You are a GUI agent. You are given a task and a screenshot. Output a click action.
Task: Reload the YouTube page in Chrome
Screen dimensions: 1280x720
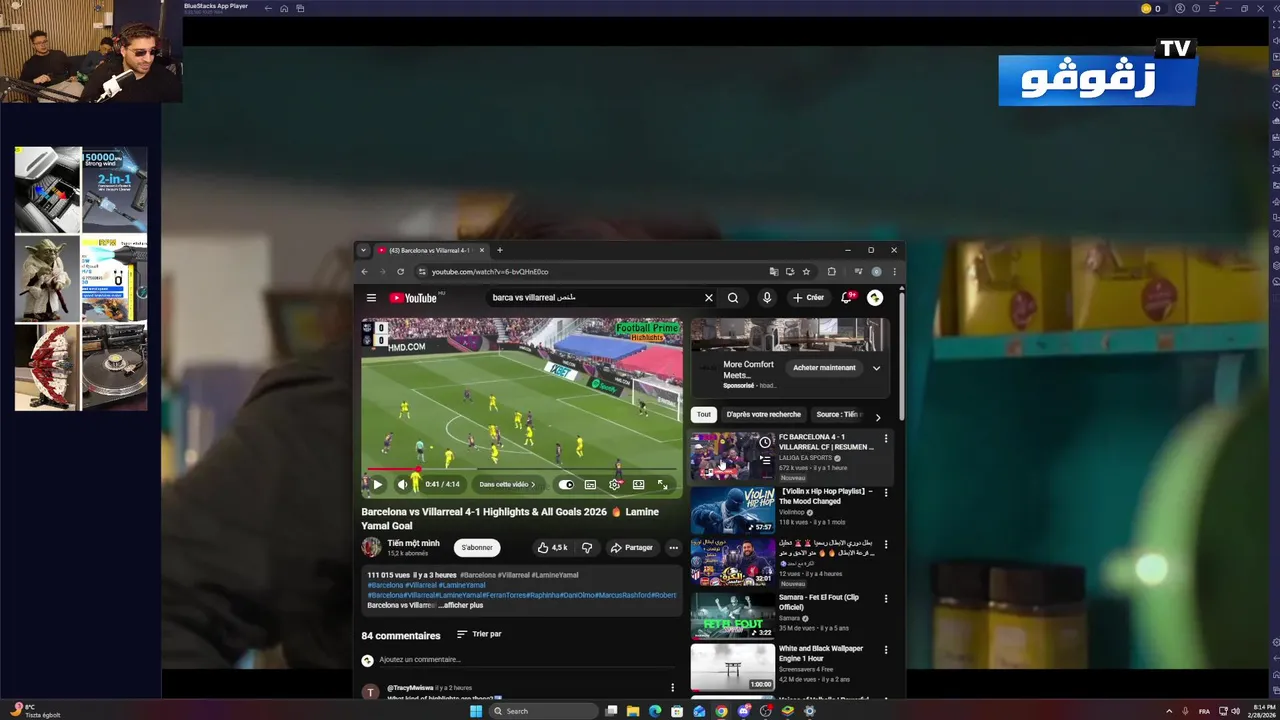pyautogui.click(x=400, y=272)
